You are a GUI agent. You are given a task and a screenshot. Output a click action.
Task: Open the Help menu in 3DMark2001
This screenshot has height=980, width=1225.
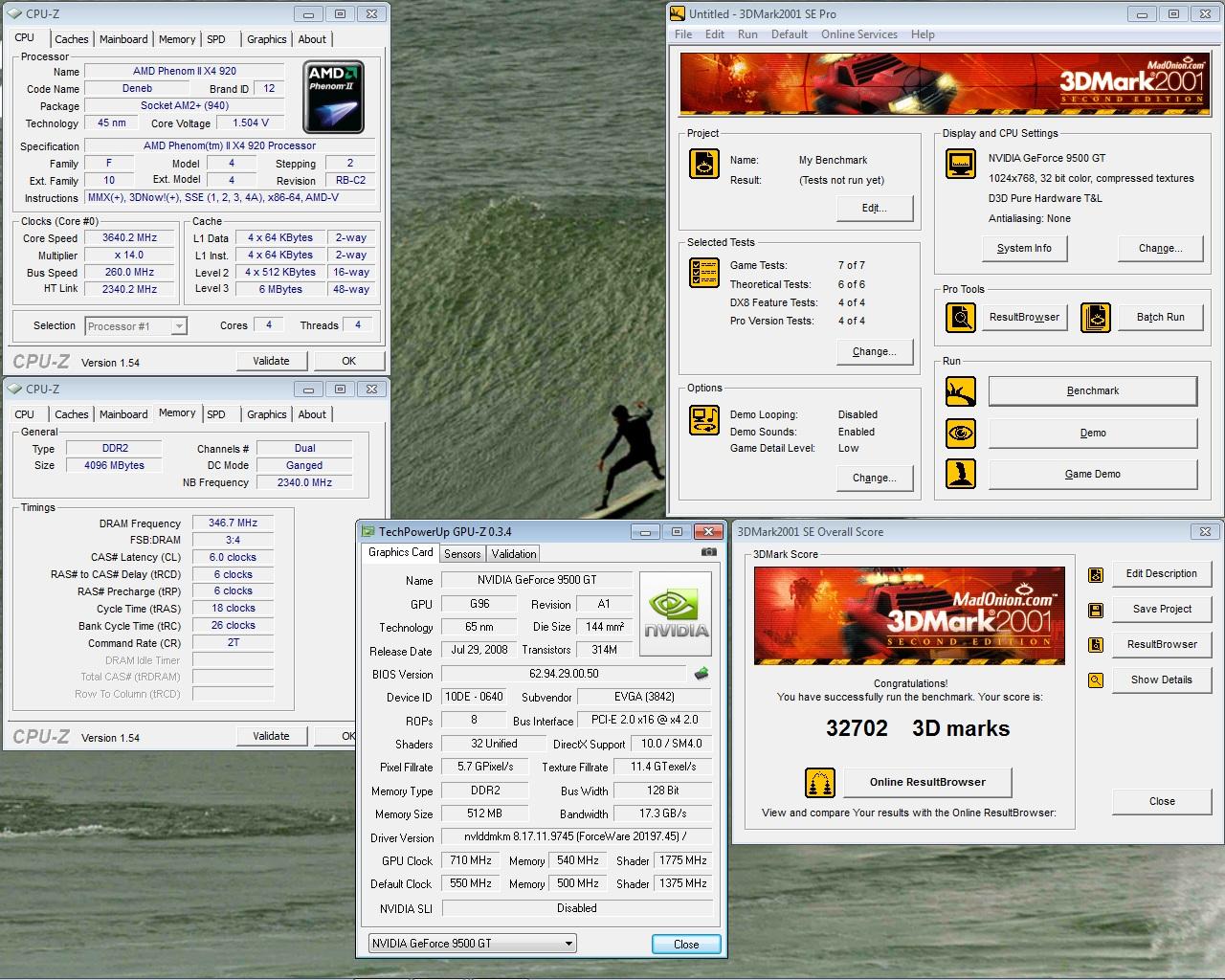923,34
